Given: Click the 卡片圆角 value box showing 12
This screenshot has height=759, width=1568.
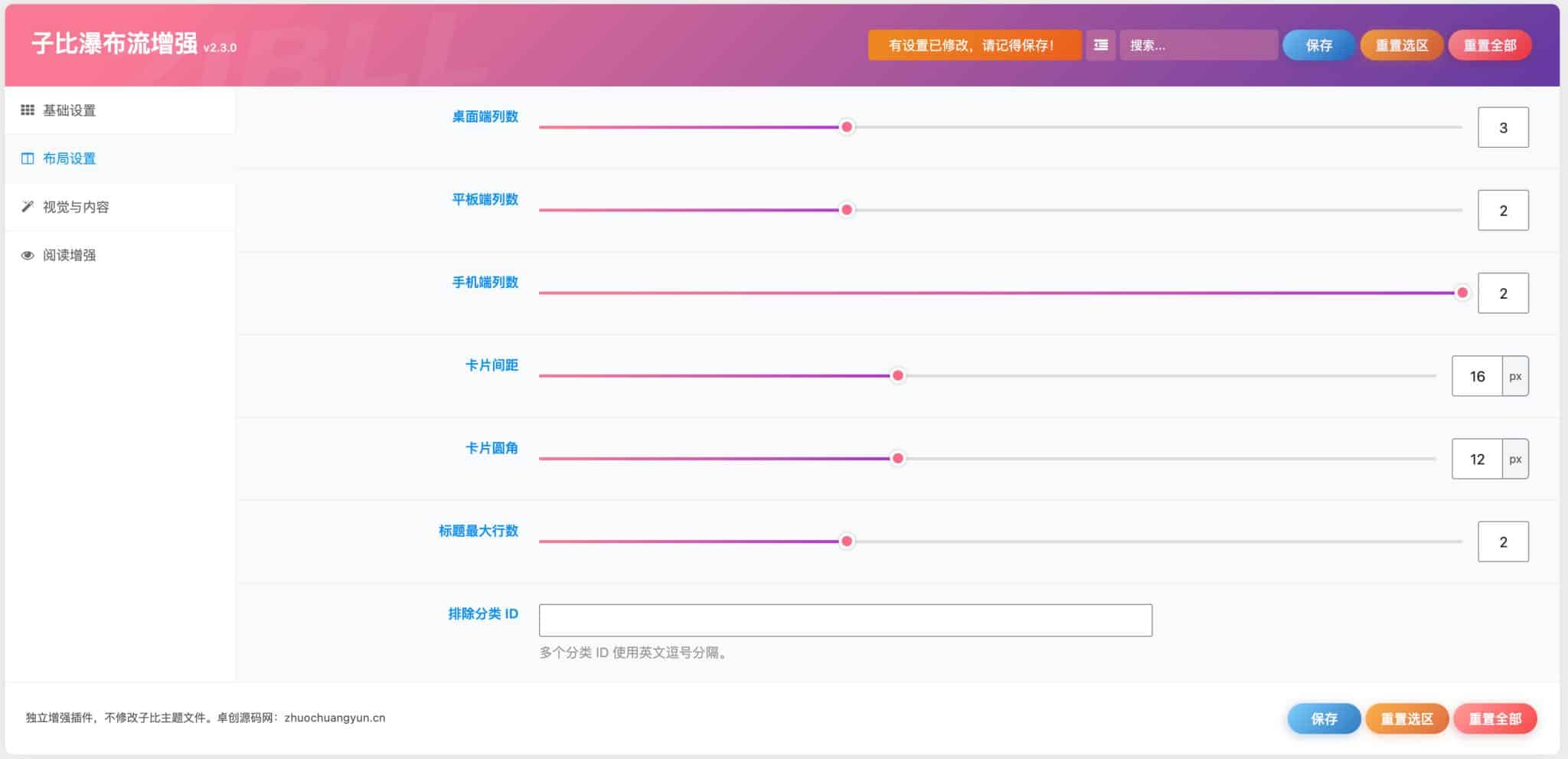Looking at the screenshot, I should [1477, 459].
